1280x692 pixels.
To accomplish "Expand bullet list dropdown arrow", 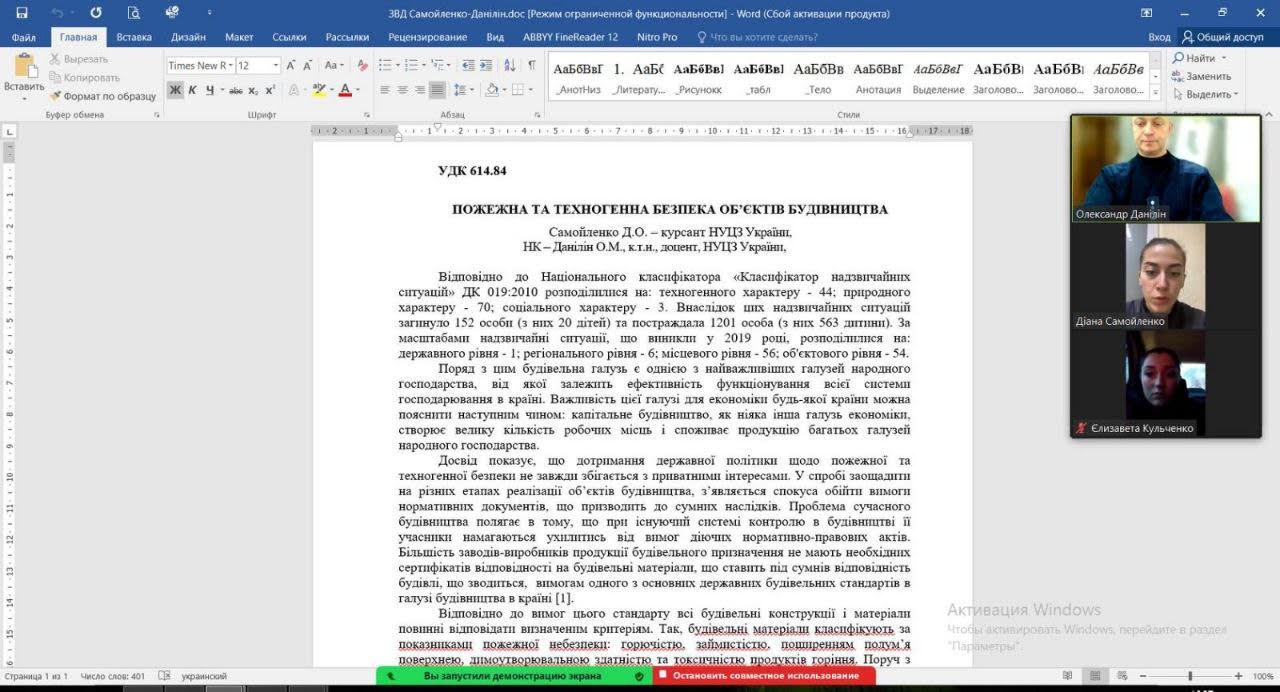I will coord(397,65).
